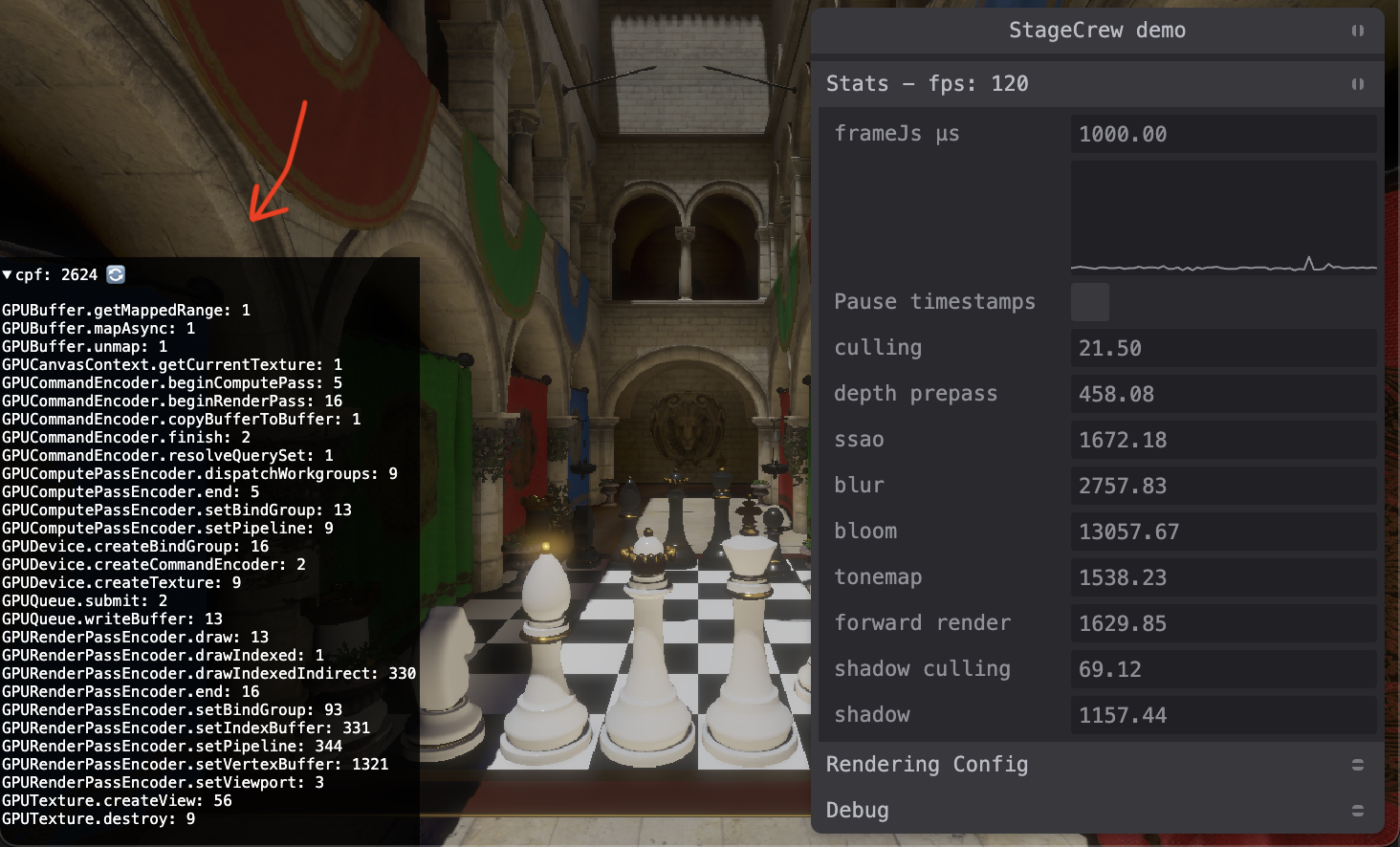1400x847 pixels.
Task: Click the Pause timestamps label
Action: [934, 302]
